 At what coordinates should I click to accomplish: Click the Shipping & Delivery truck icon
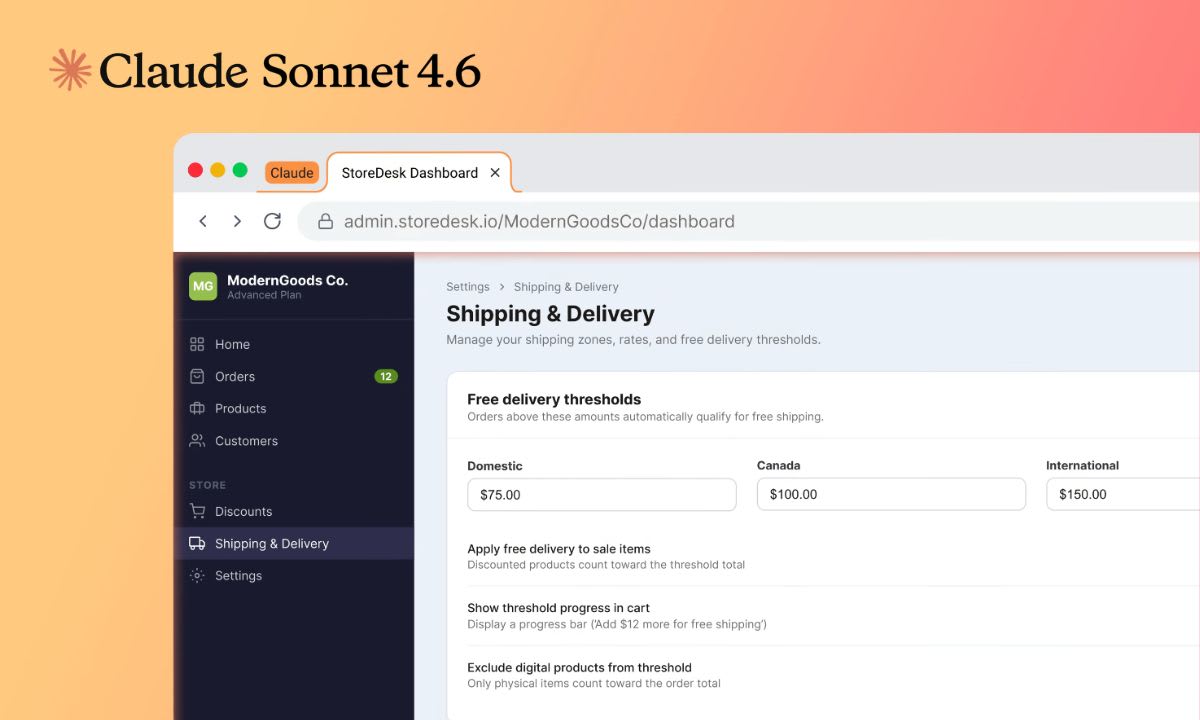point(199,543)
